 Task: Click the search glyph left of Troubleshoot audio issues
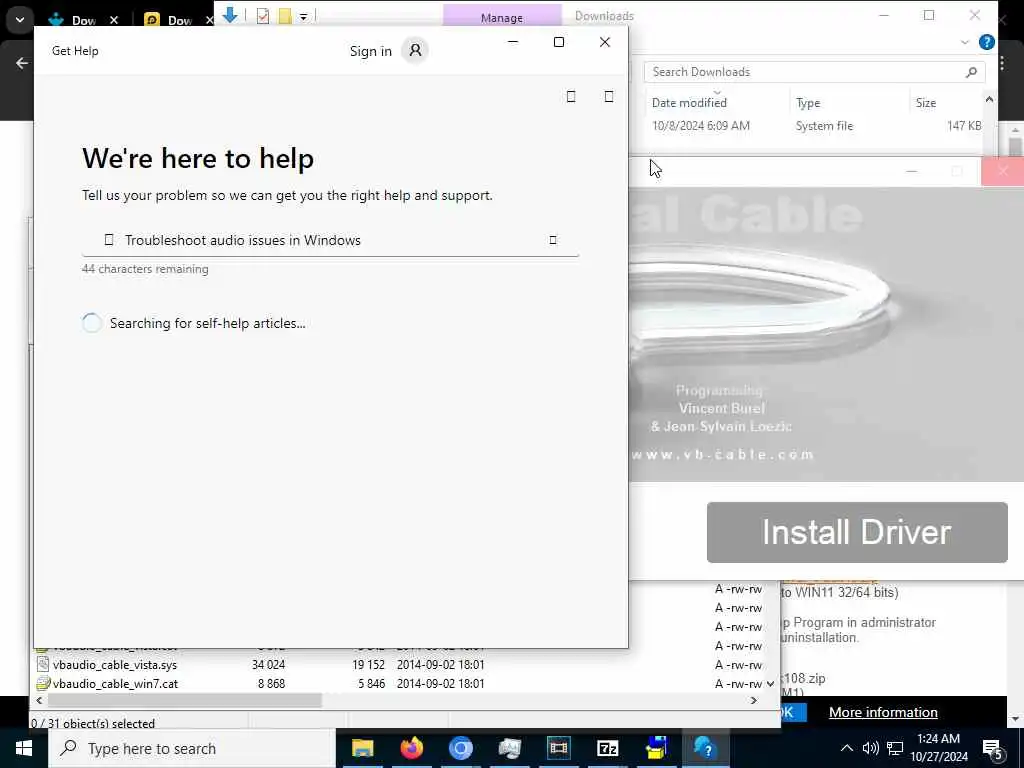tap(109, 240)
